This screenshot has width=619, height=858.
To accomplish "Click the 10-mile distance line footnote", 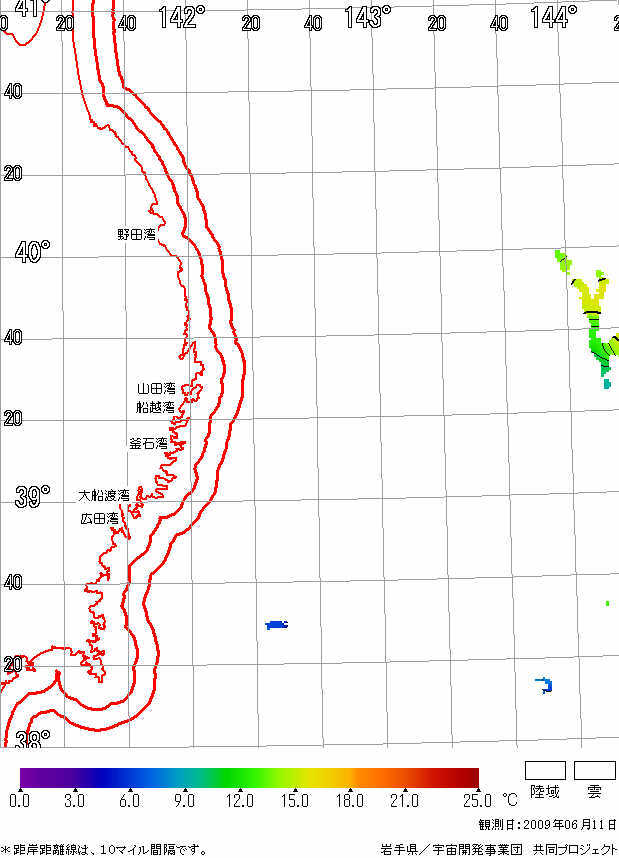I will [104, 850].
